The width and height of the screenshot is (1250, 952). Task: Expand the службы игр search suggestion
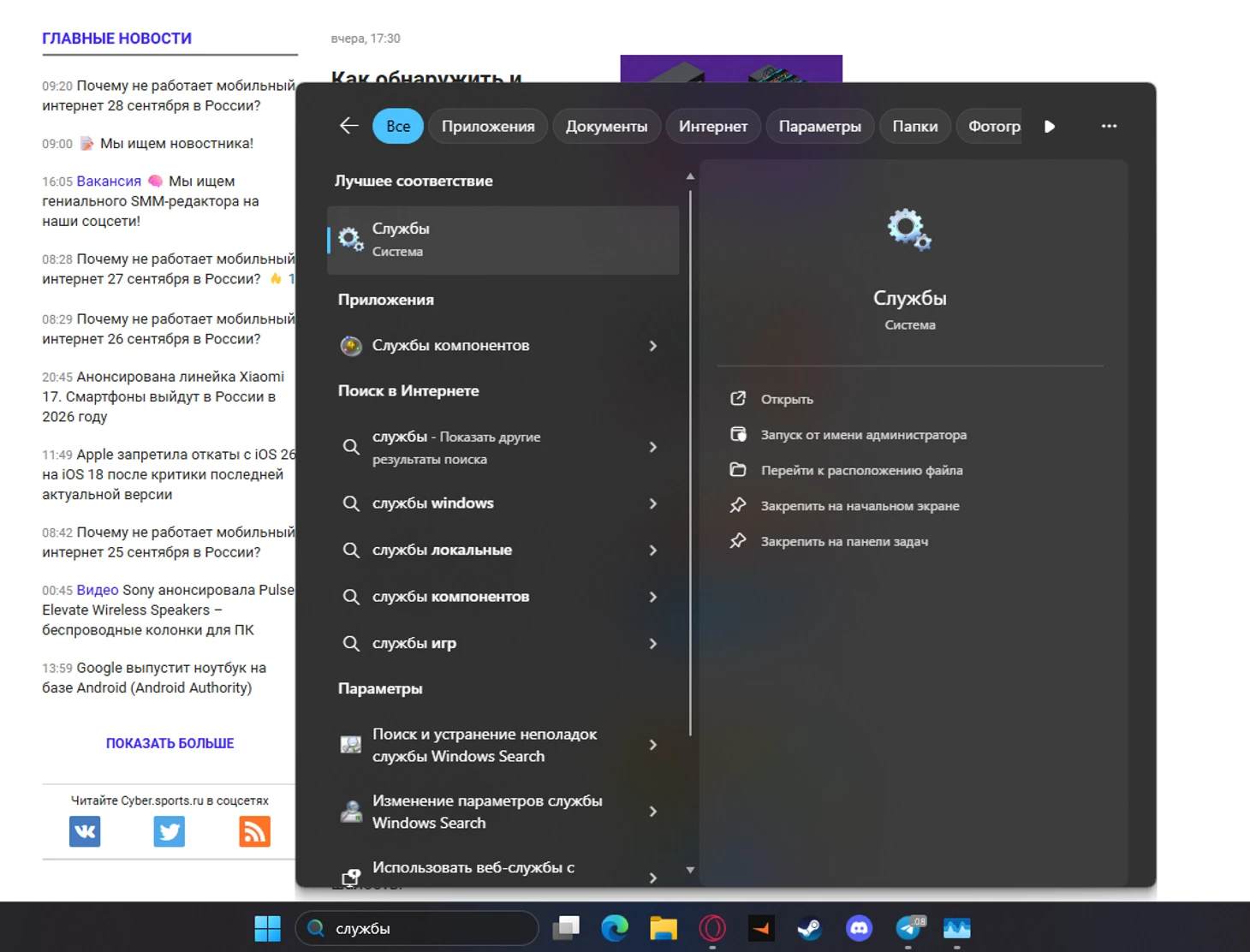(x=652, y=644)
